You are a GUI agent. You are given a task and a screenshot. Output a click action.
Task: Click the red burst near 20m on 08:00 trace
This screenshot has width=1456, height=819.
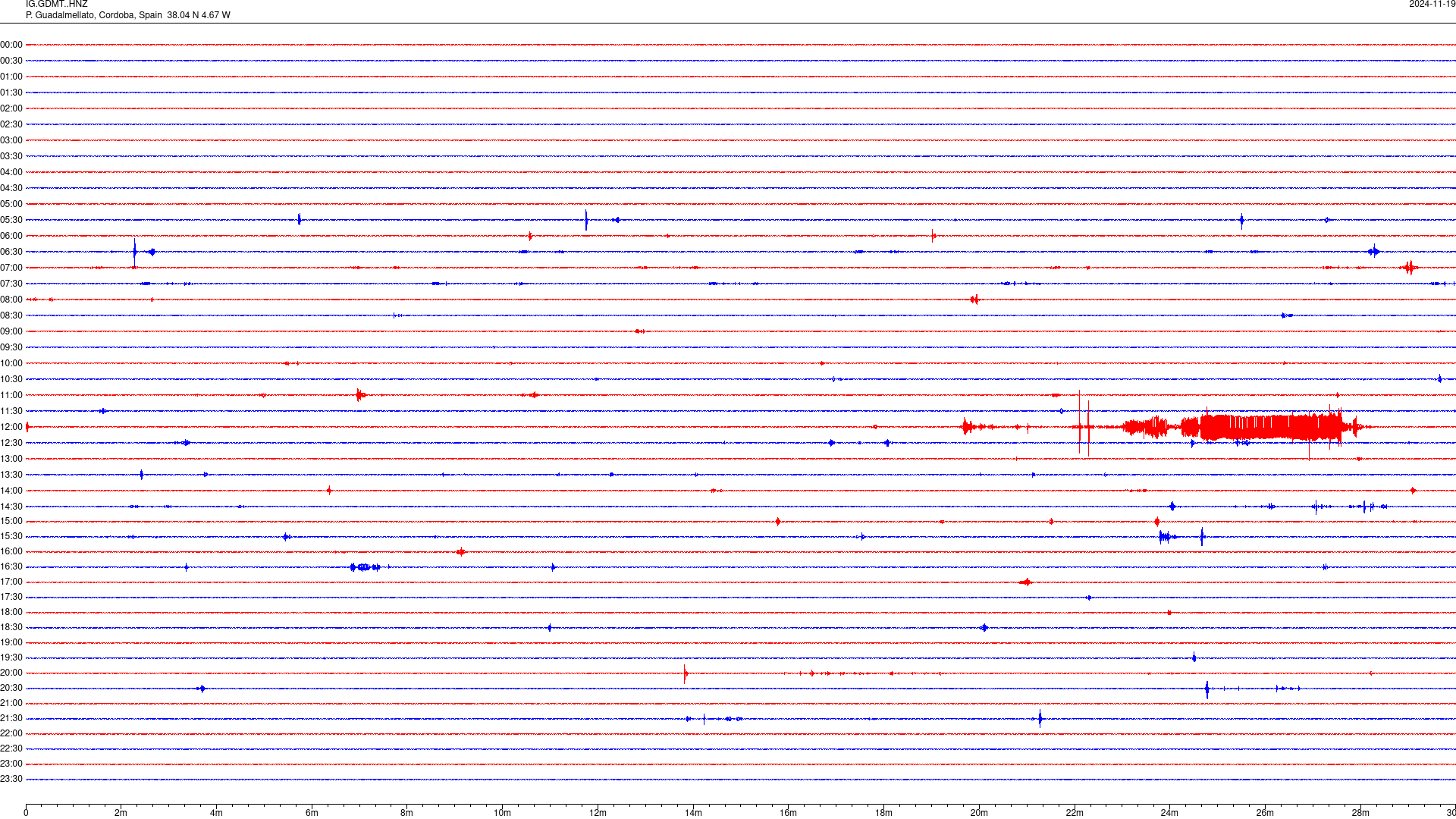pyautogui.click(x=974, y=300)
